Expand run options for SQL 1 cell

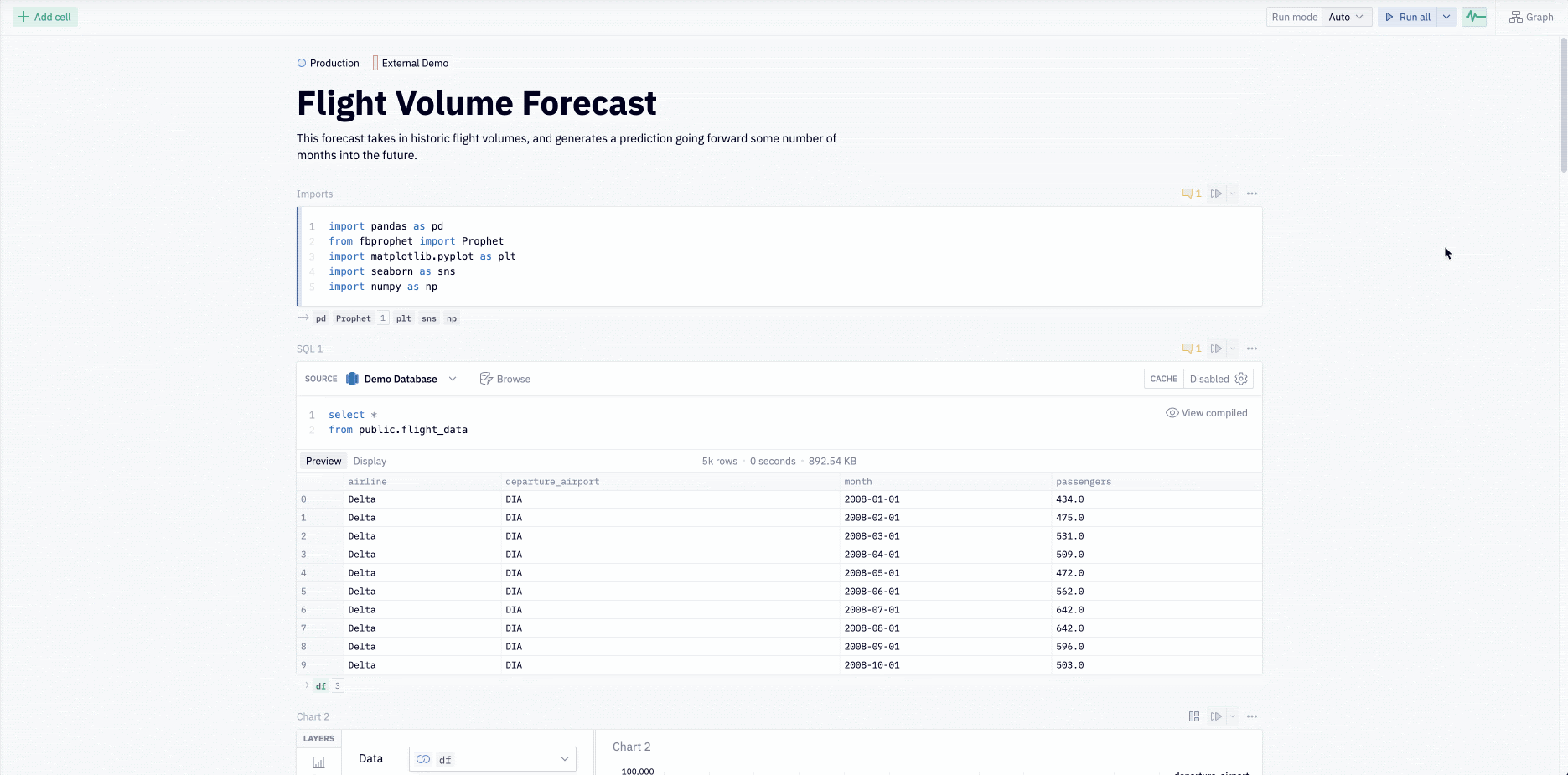[x=1233, y=349]
